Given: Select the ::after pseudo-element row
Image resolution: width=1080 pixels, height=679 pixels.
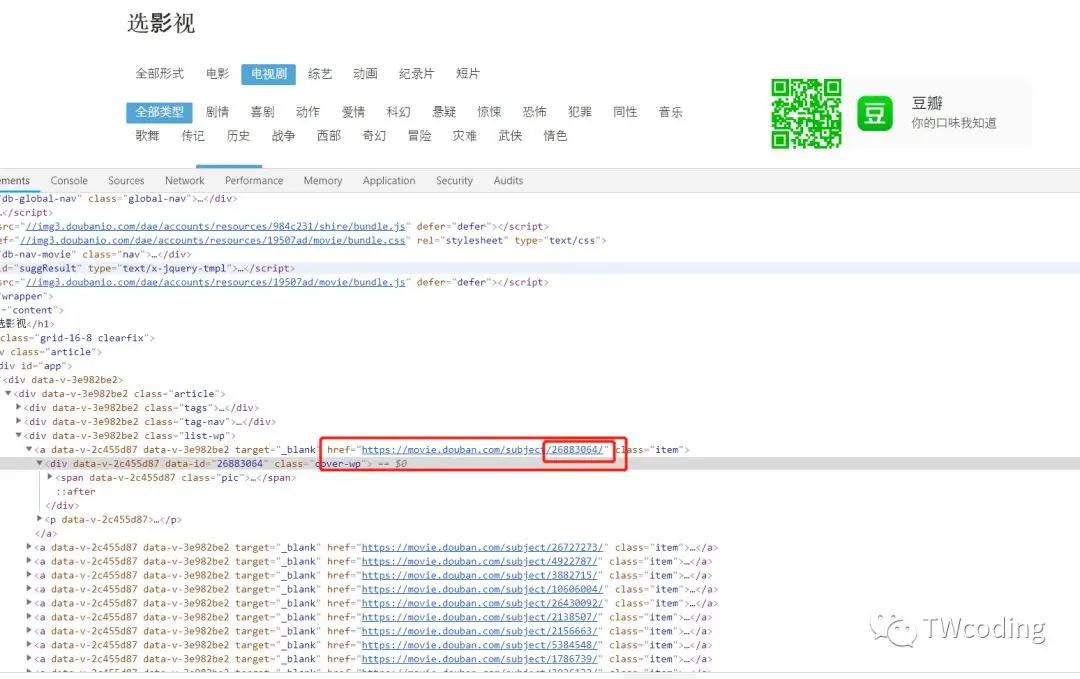Looking at the screenshot, I should click(76, 492).
